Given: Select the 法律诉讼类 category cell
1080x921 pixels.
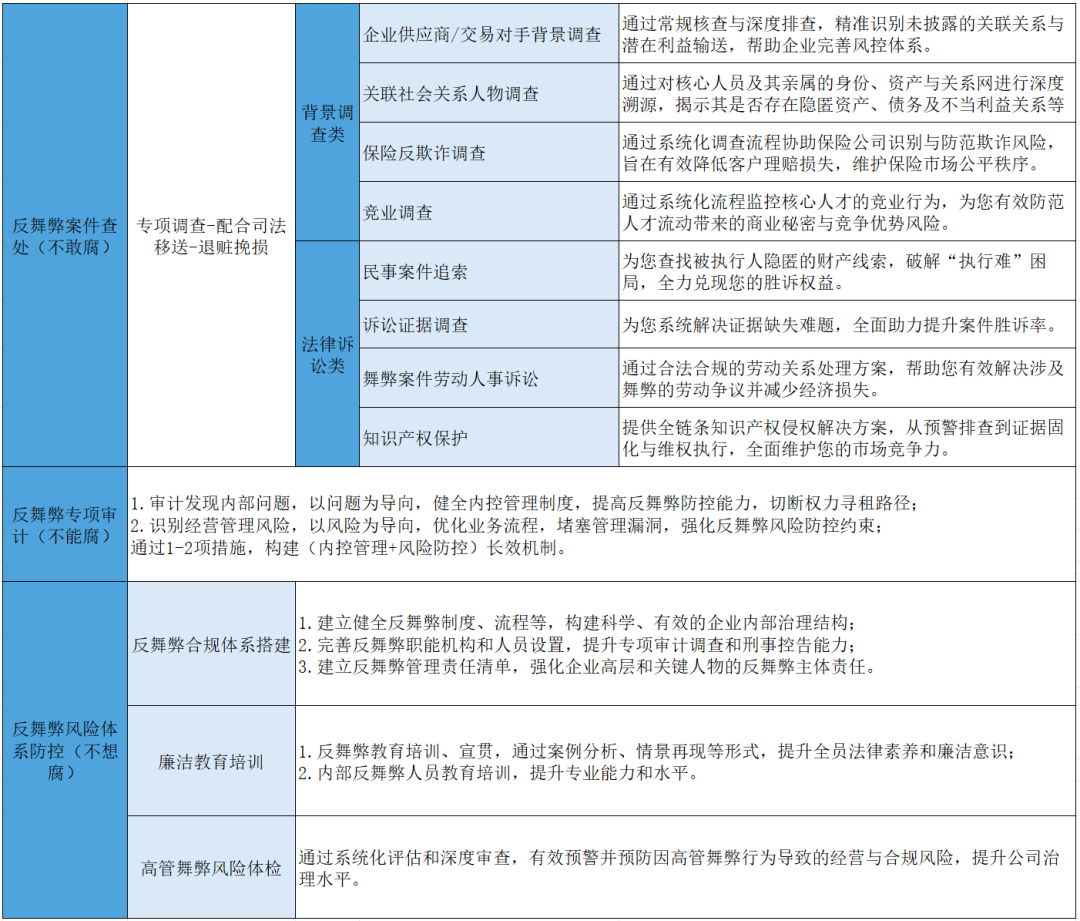Looking at the screenshot, I should (328, 354).
